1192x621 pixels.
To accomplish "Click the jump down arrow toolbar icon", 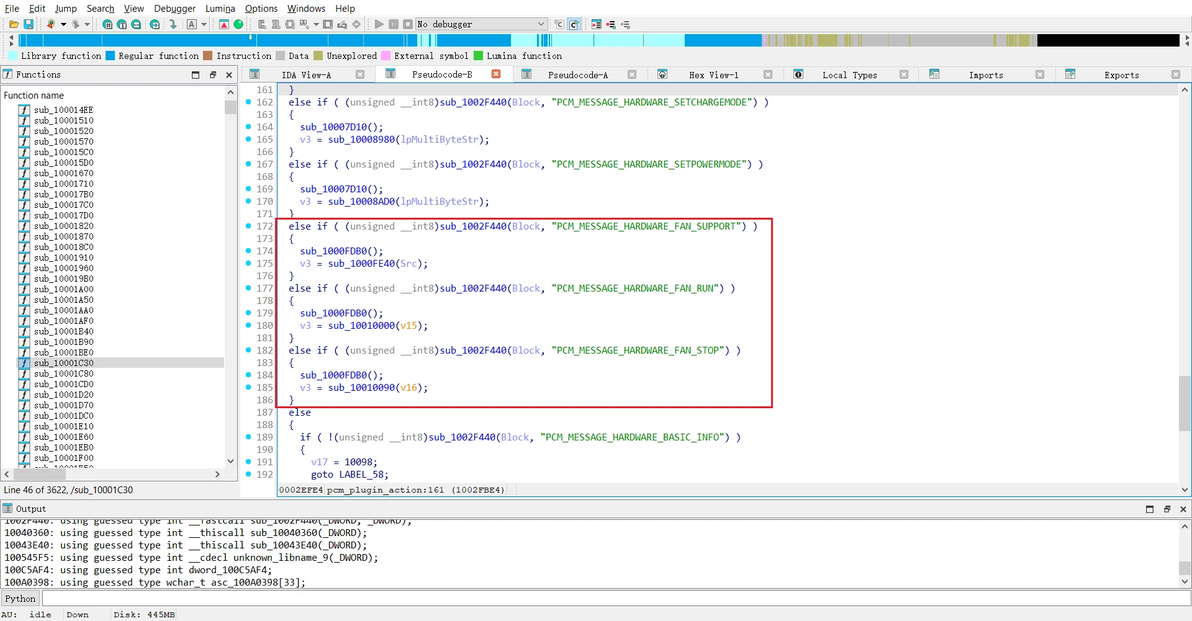I will (173, 24).
